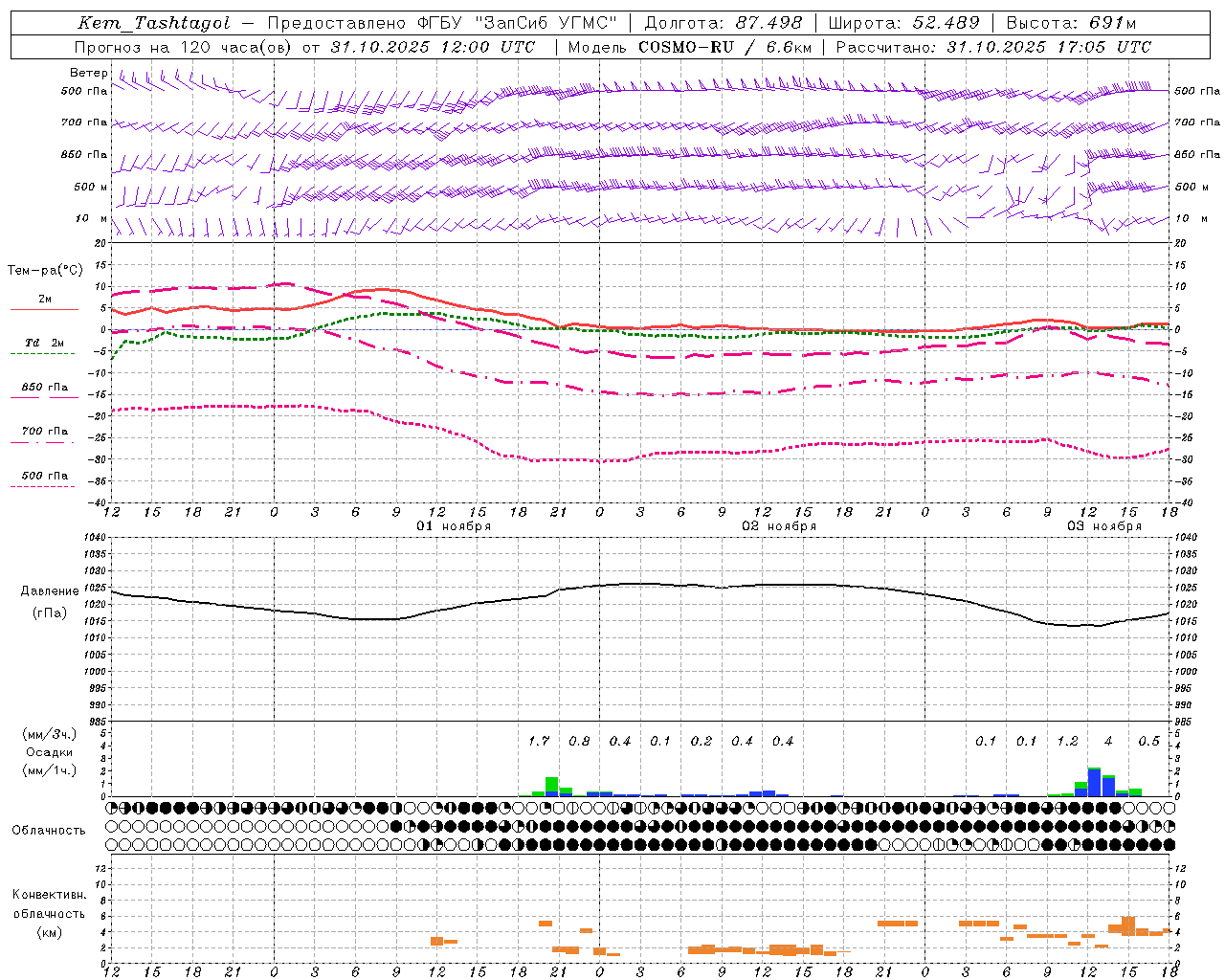Click the Осадки precipitation label
Image resolution: width=1225 pixels, height=980 pixels.
pyautogui.click(x=50, y=752)
